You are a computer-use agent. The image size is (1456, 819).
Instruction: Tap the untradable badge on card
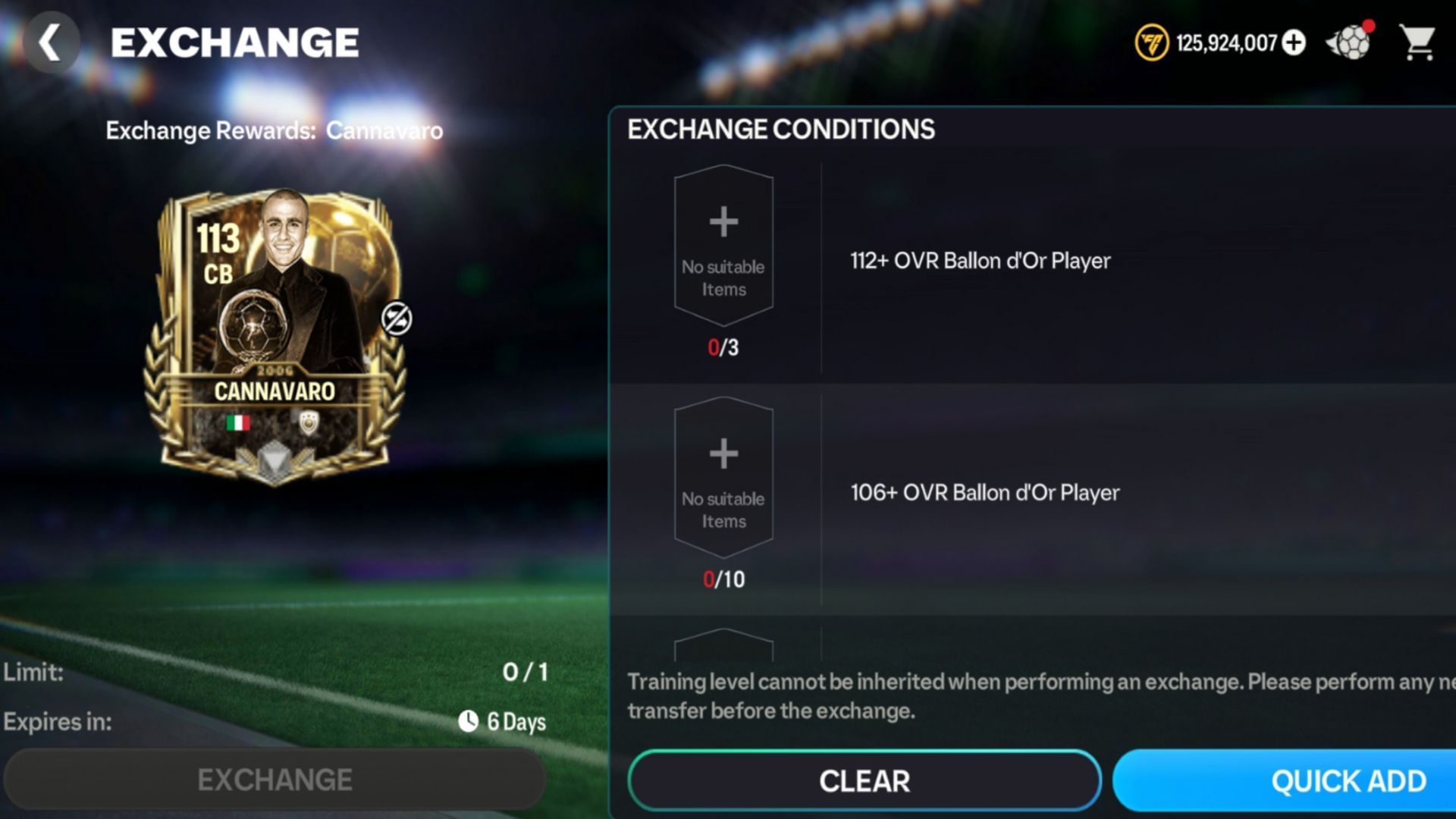coord(397,318)
